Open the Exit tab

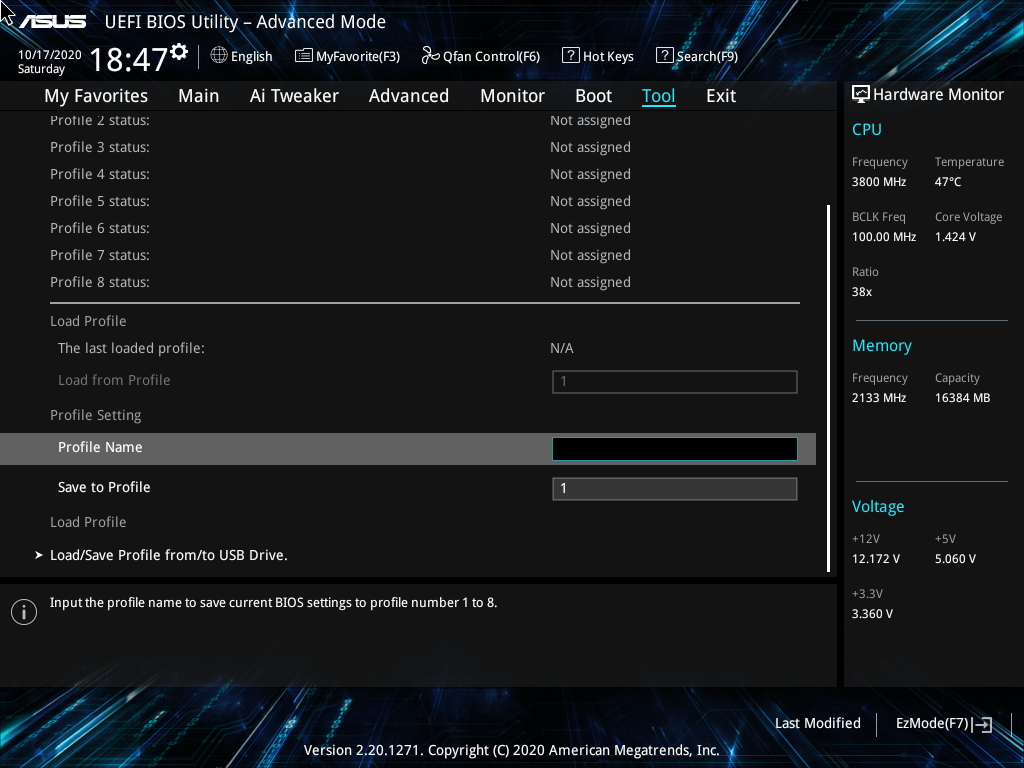click(721, 96)
